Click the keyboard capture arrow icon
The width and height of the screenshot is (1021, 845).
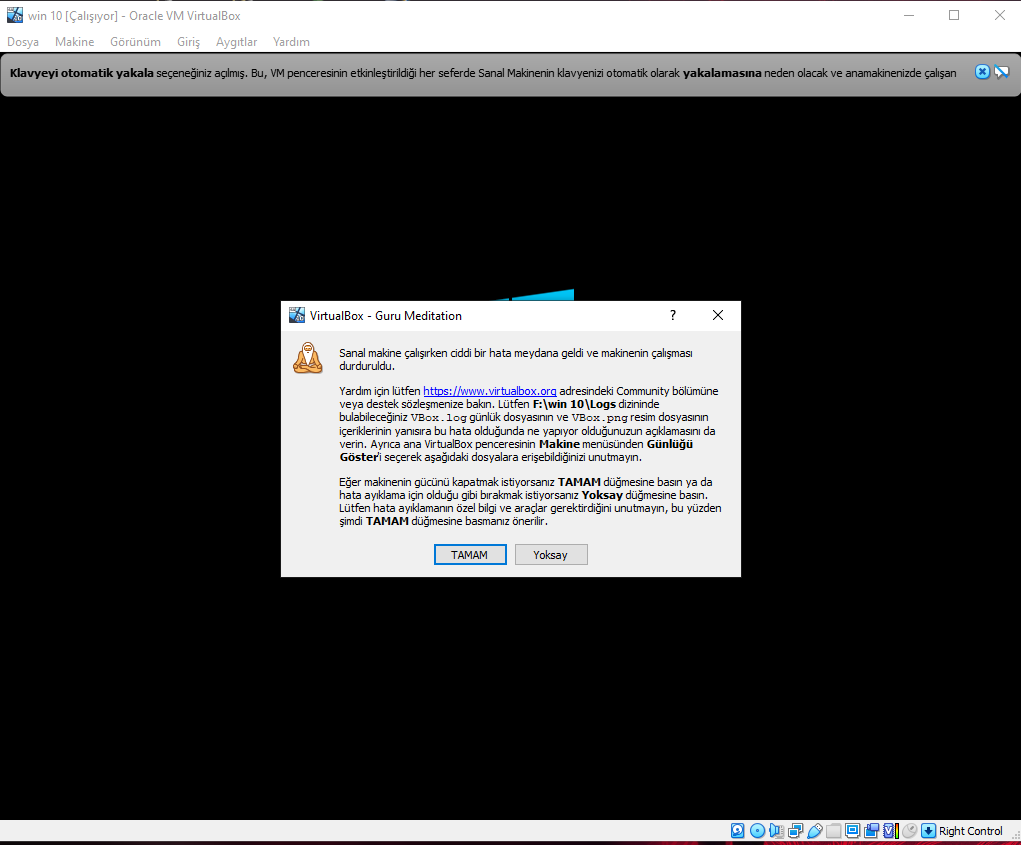929,831
